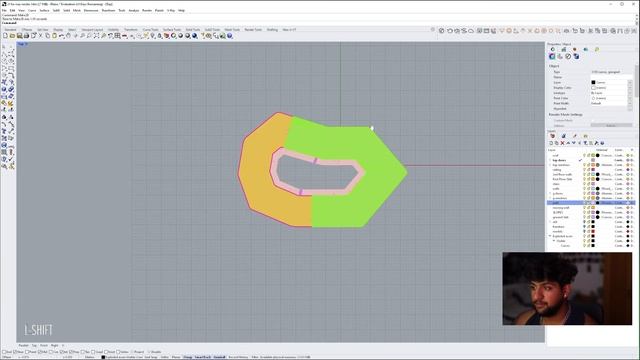Click the Zoom Extents icon
640x360 pixels.
pos(96,36)
